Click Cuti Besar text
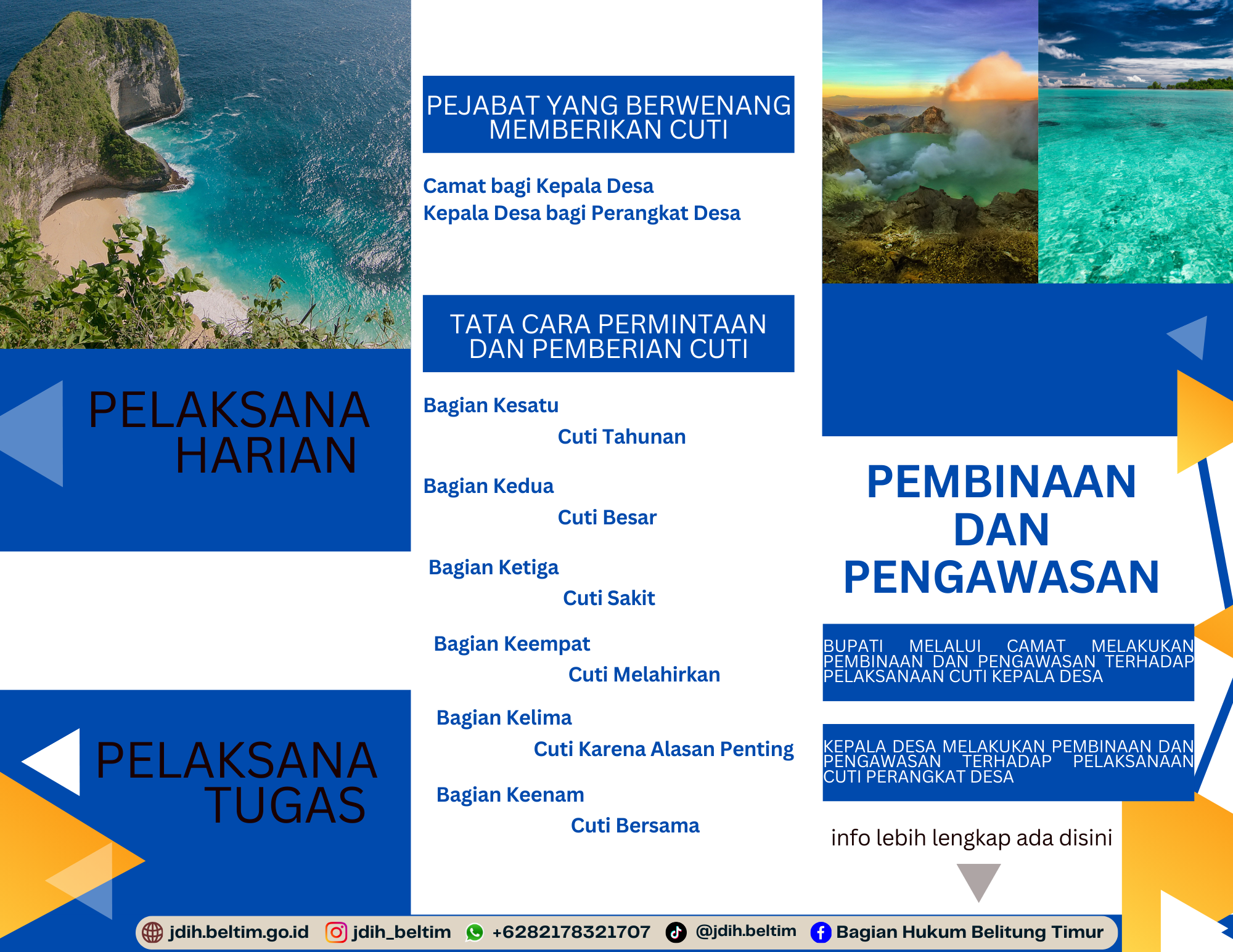 click(x=607, y=517)
